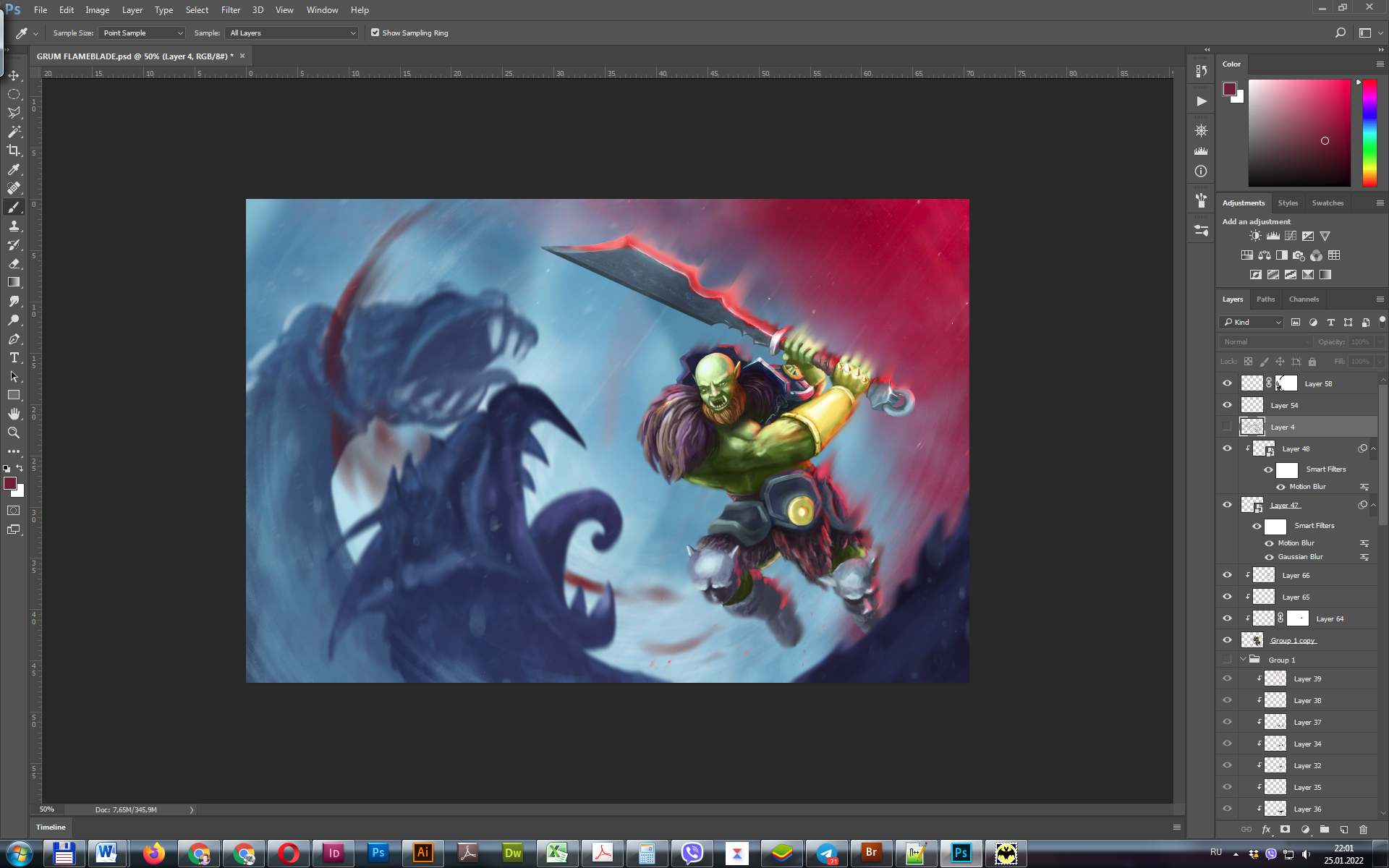The height and width of the screenshot is (868, 1389).
Task: Open Adobe Illustrator from the taskbar
Action: pos(423,853)
